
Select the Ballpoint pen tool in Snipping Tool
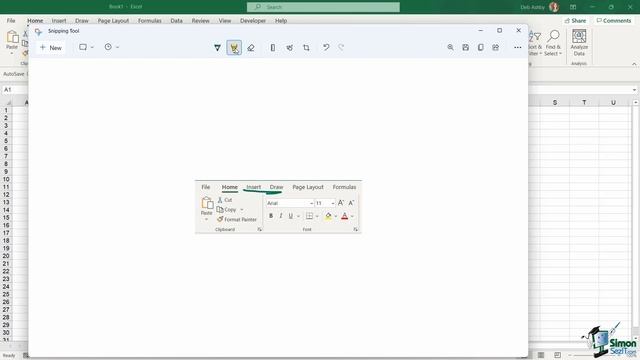[218, 48]
